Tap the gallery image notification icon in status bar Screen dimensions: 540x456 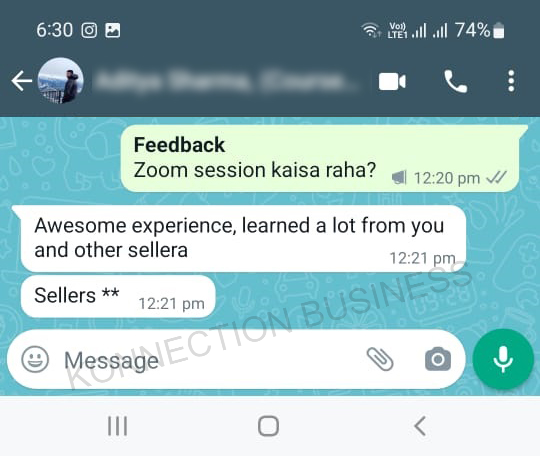tap(113, 30)
